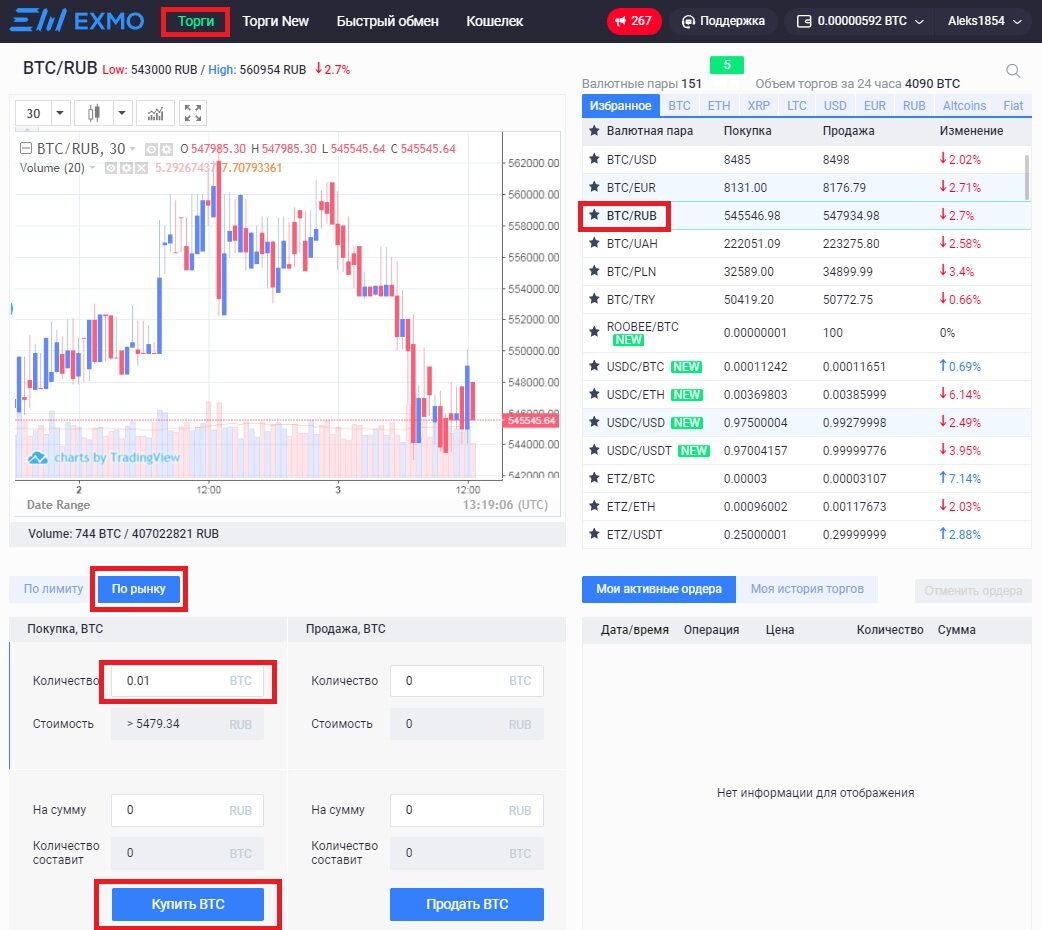Expand the Aleks1854 account menu
Screen dimensions: 1042x930
[984, 21]
